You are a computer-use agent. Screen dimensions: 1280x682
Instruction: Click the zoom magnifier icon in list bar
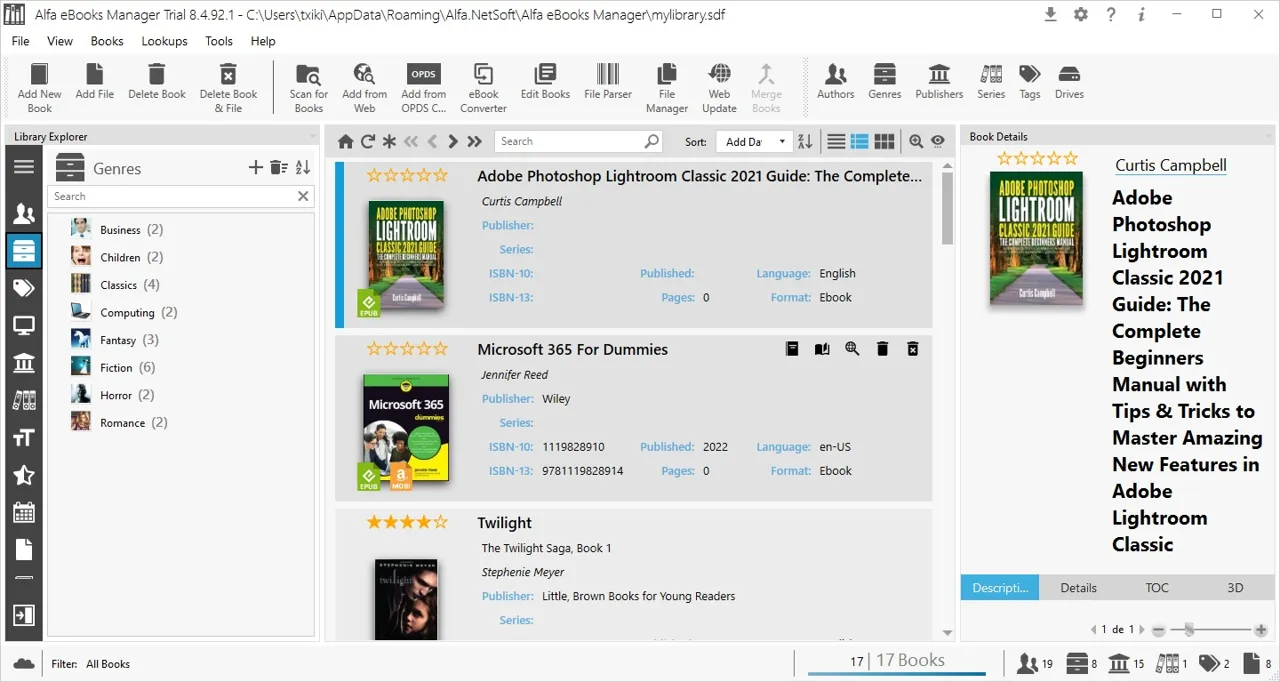point(916,142)
